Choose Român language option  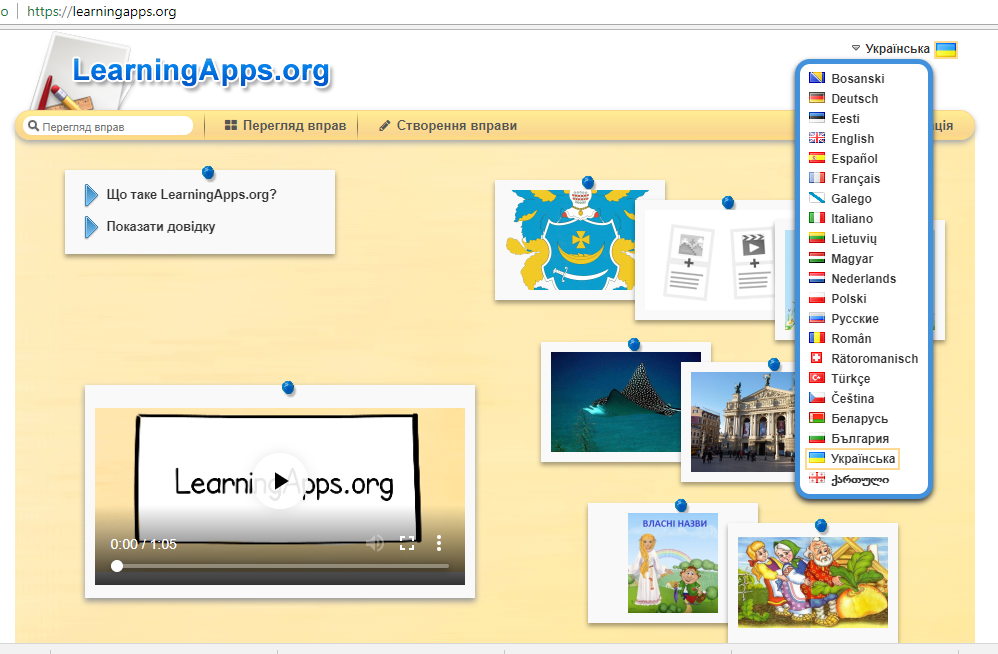[x=851, y=338]
